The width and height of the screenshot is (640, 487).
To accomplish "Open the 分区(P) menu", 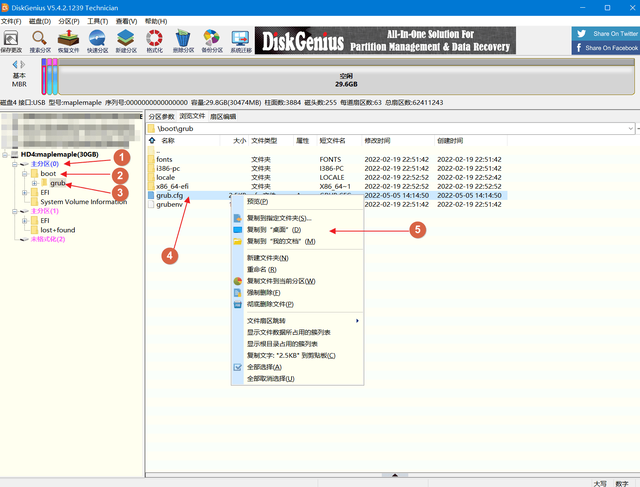I will [x=69, y=21].
